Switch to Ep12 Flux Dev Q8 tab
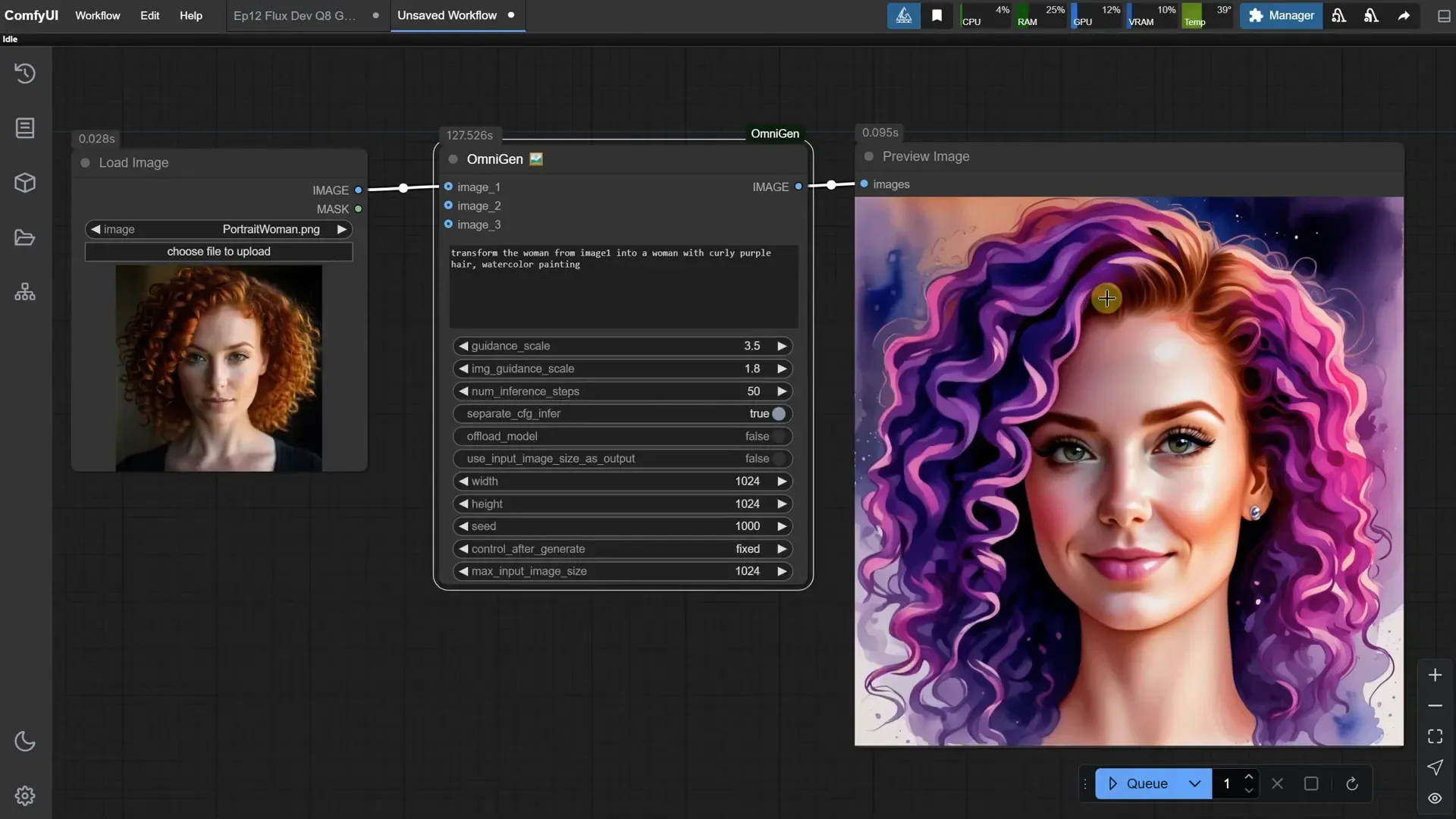Viewport: 1456px width, 819px height. [x=294, y=15]
